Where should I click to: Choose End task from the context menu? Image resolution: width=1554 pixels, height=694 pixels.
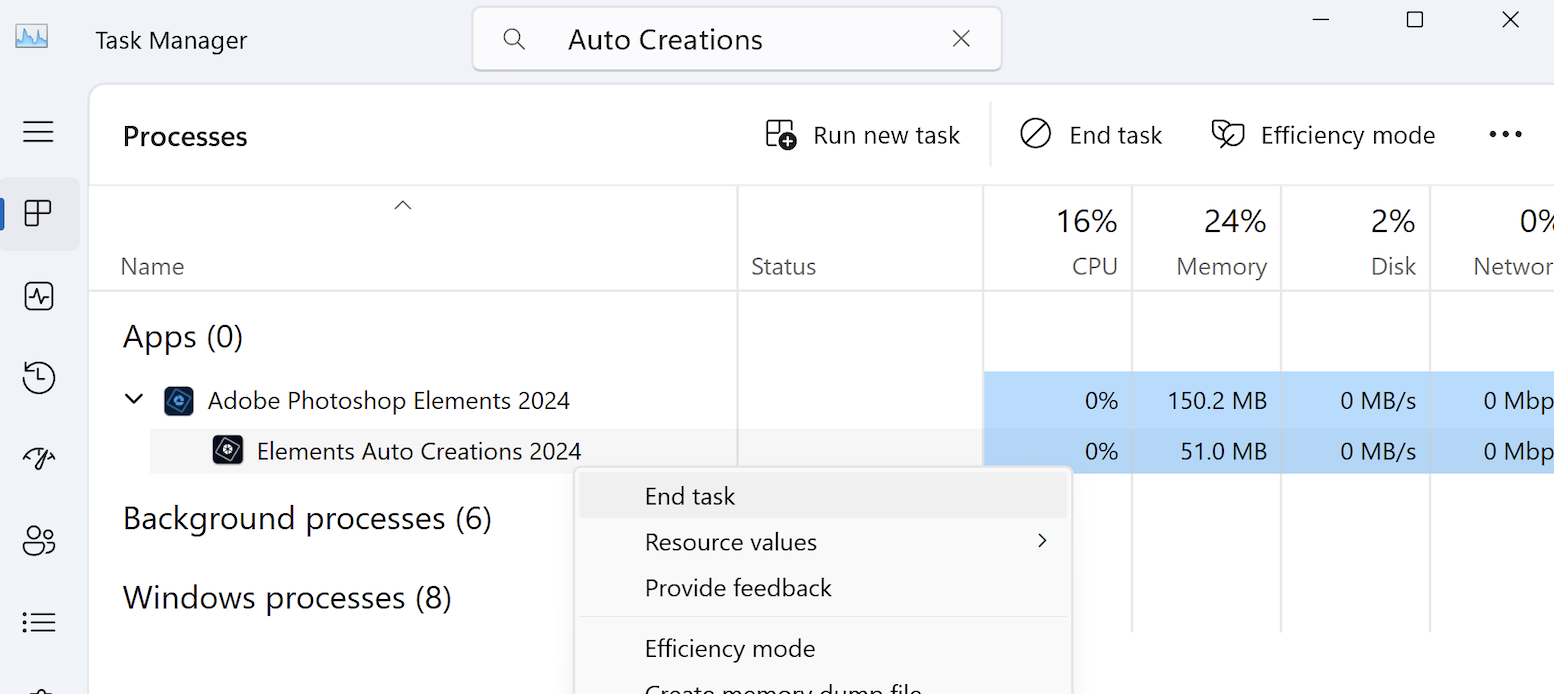pyautogui.click(x=690, y=496)
